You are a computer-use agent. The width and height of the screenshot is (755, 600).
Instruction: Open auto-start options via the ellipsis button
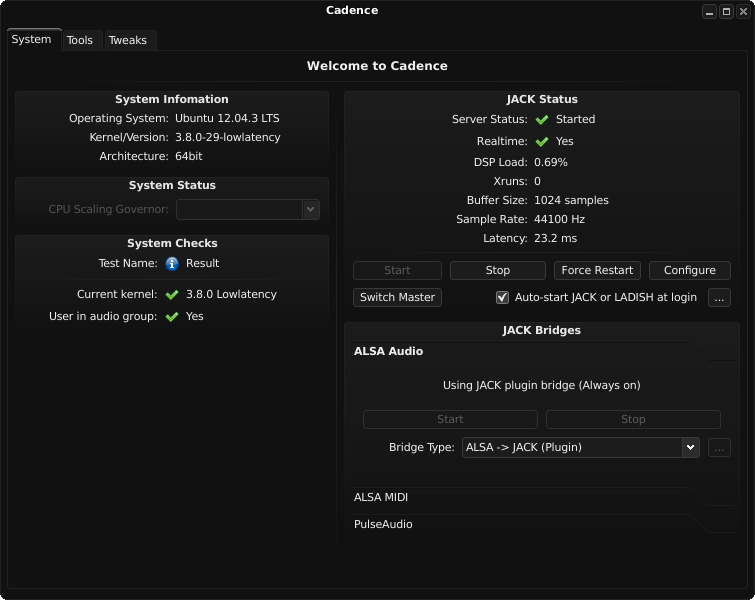(x=719, y=298)
